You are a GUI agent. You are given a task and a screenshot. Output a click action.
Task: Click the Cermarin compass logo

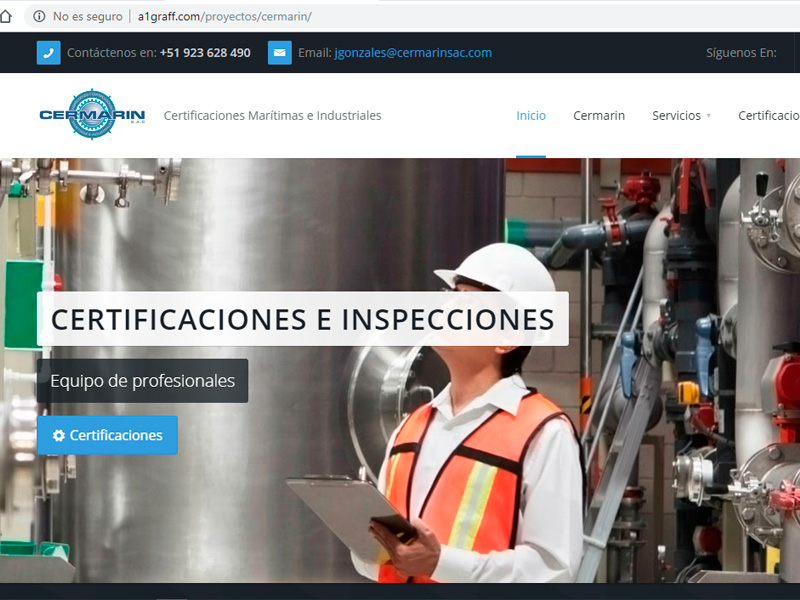(x=92, y=115)
